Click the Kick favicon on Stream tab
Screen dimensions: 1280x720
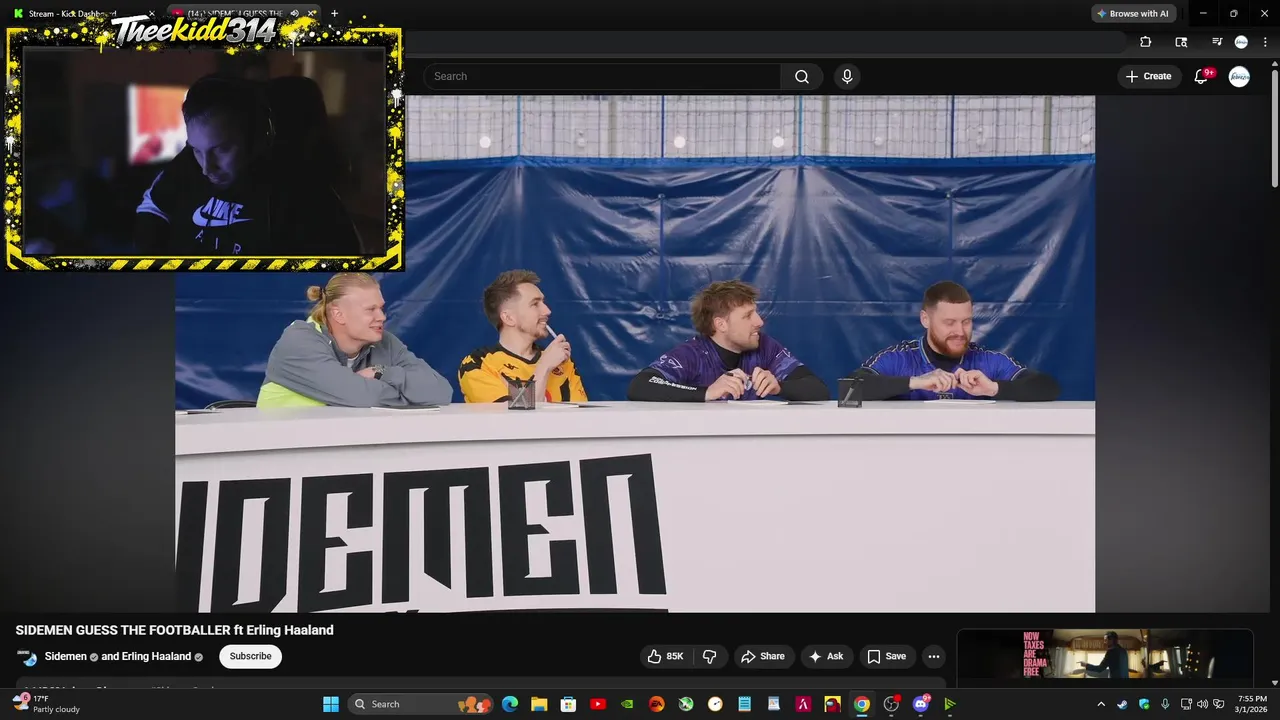[x=18, y=13]
